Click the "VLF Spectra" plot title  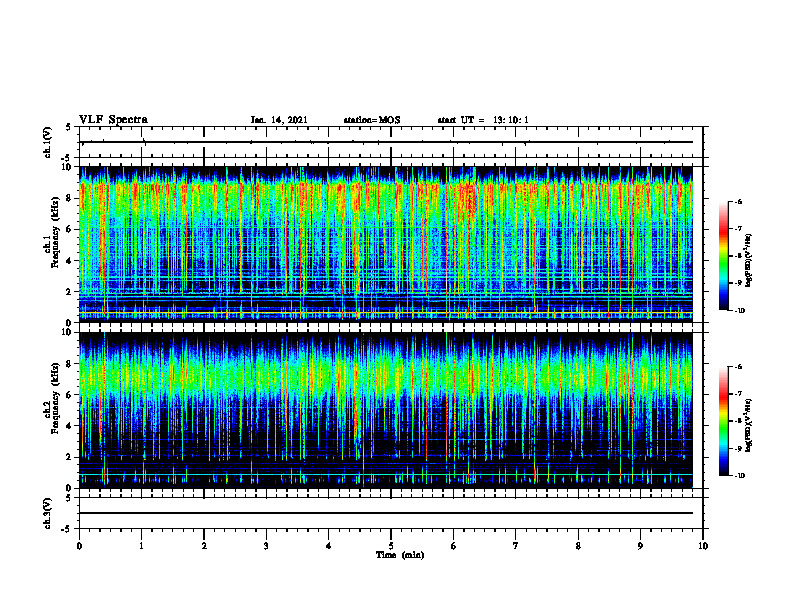(x=113, y=120)
